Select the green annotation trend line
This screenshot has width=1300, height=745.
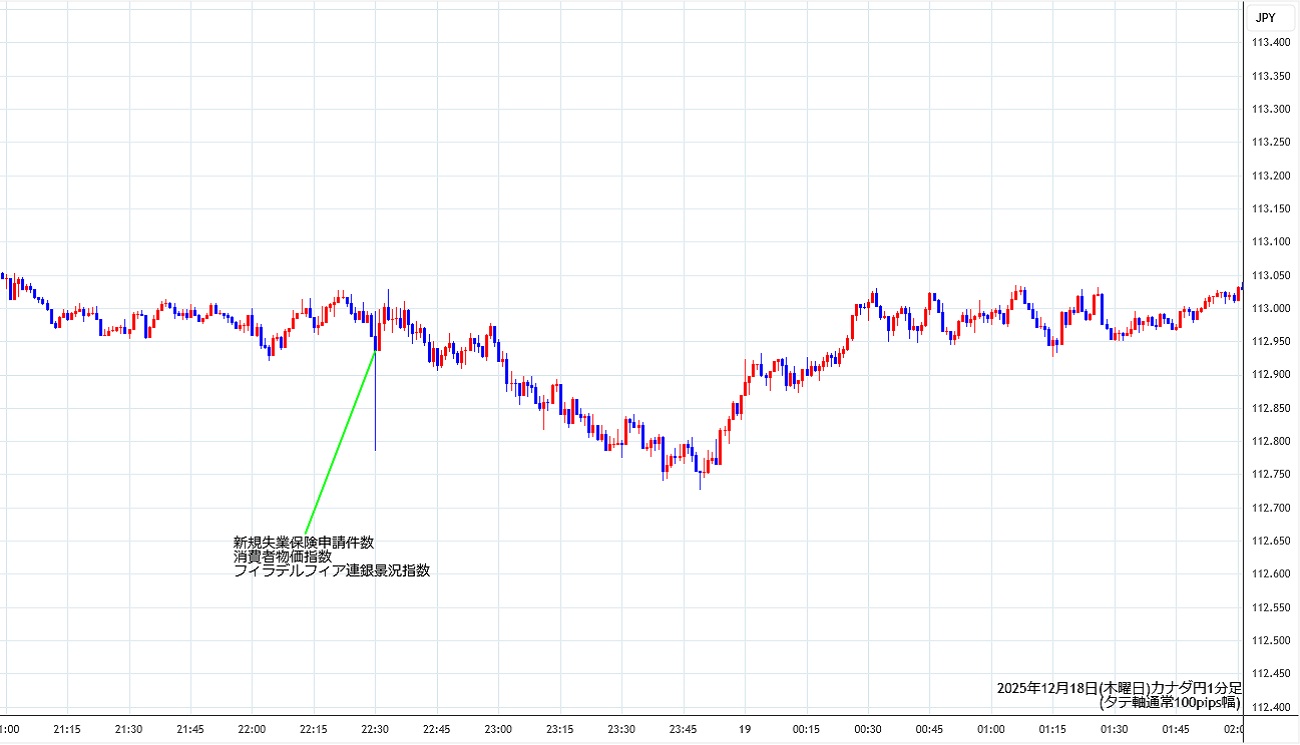point(340,442)
